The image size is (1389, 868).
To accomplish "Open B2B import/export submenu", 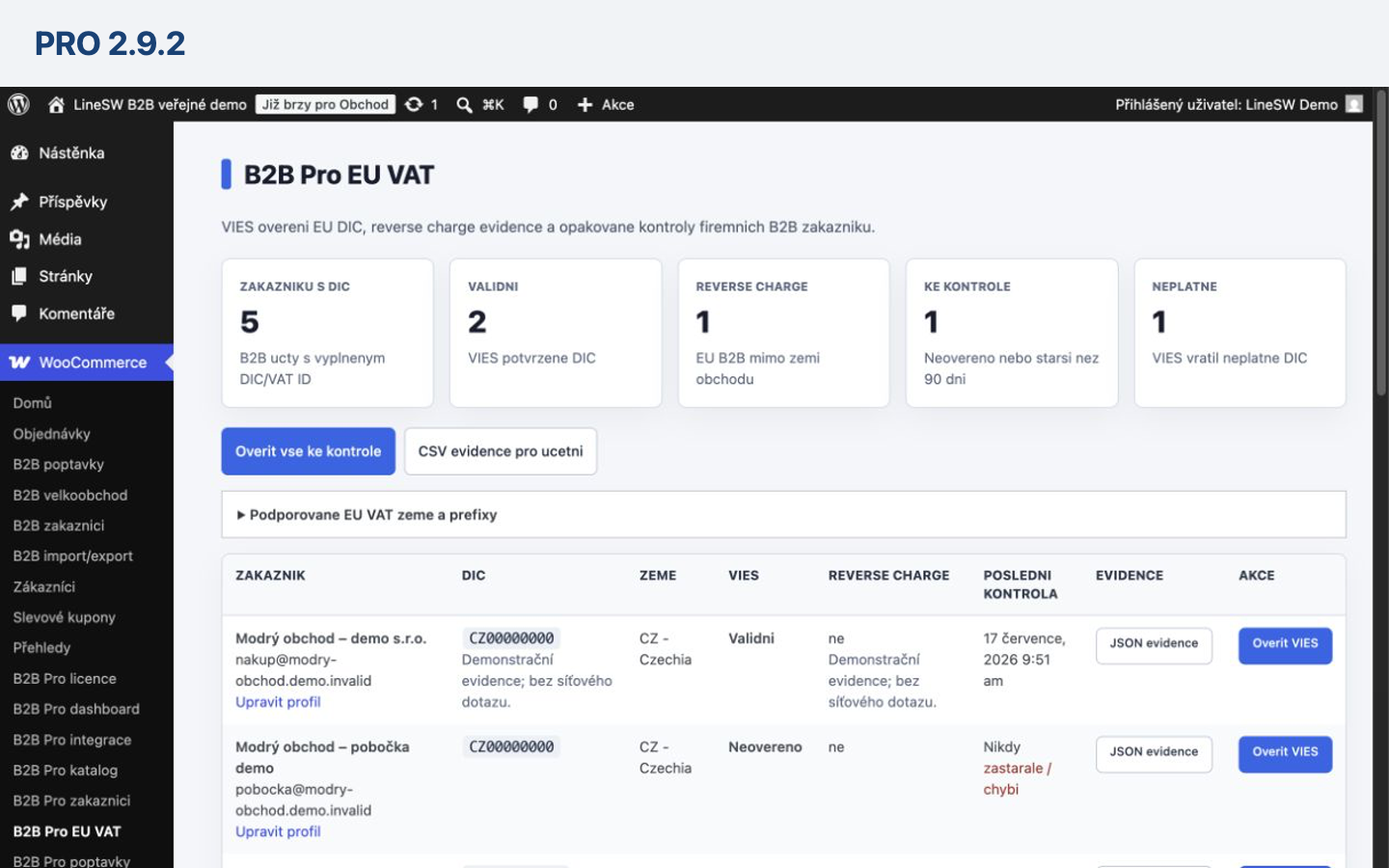I will click(73, 556).
